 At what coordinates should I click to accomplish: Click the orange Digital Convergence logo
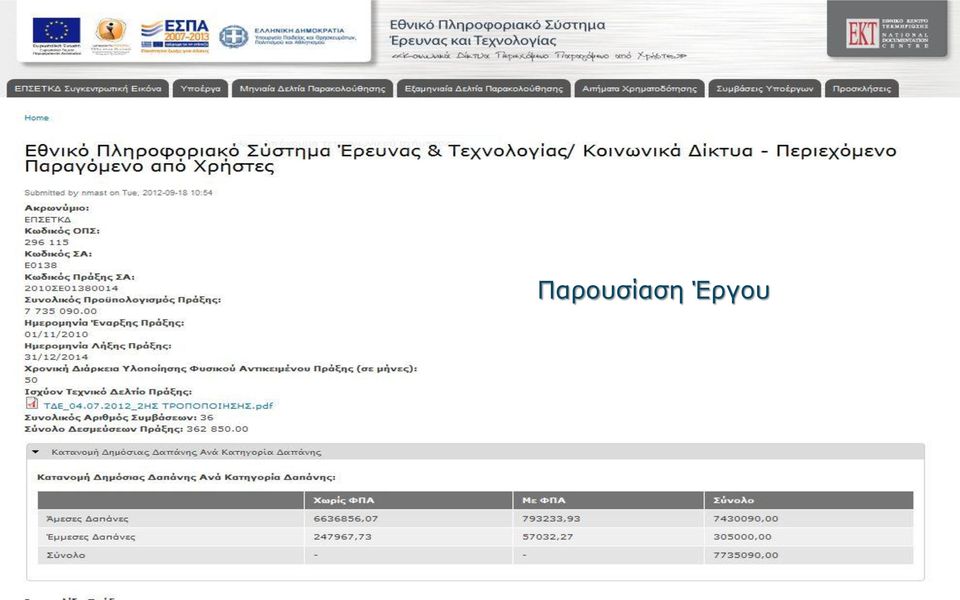pos(111,36)
